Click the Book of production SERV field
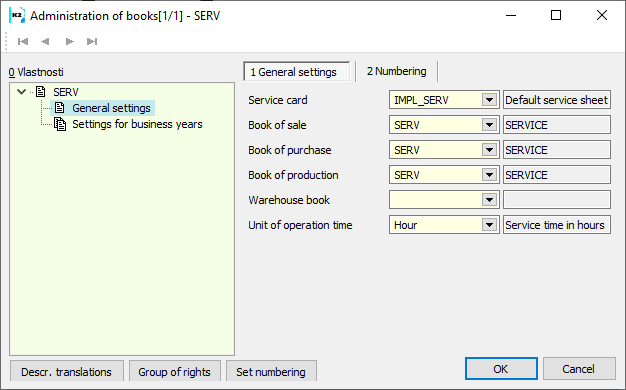Viewport: 626px width, 390px height. point(436,175)
